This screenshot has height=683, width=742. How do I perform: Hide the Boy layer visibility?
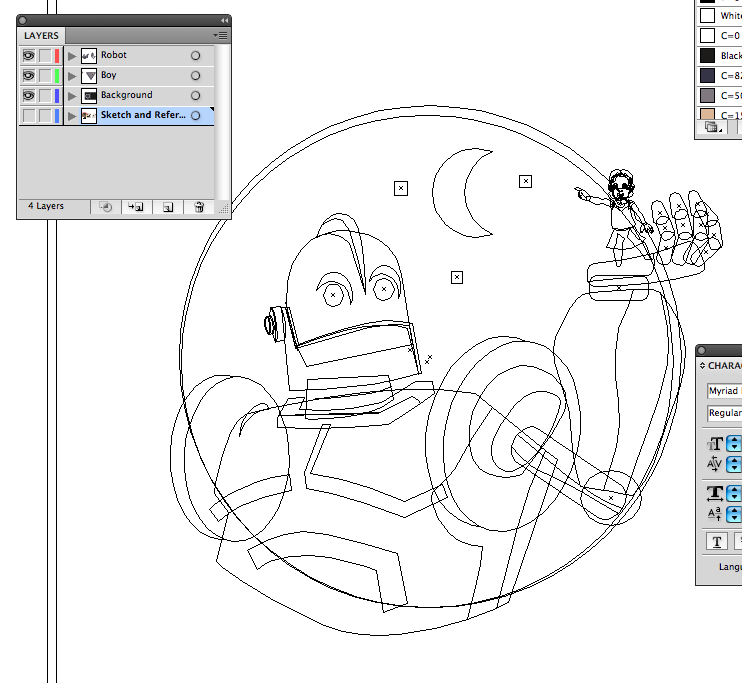28,75
